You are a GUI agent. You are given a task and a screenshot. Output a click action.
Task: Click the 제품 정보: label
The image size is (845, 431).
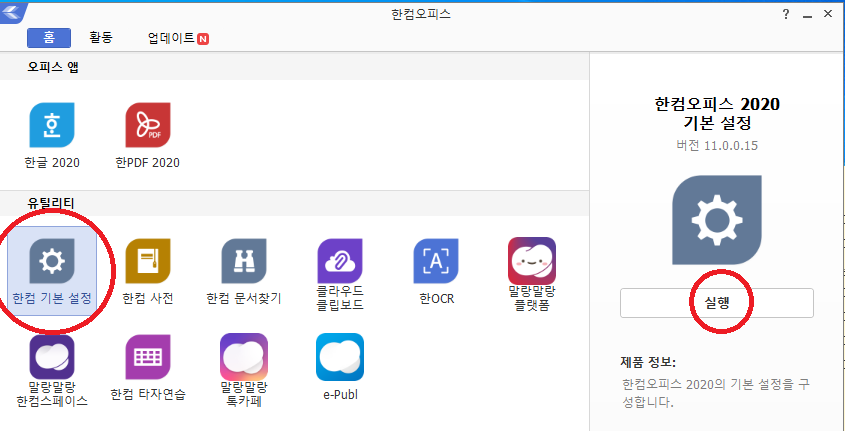[648, 361]
